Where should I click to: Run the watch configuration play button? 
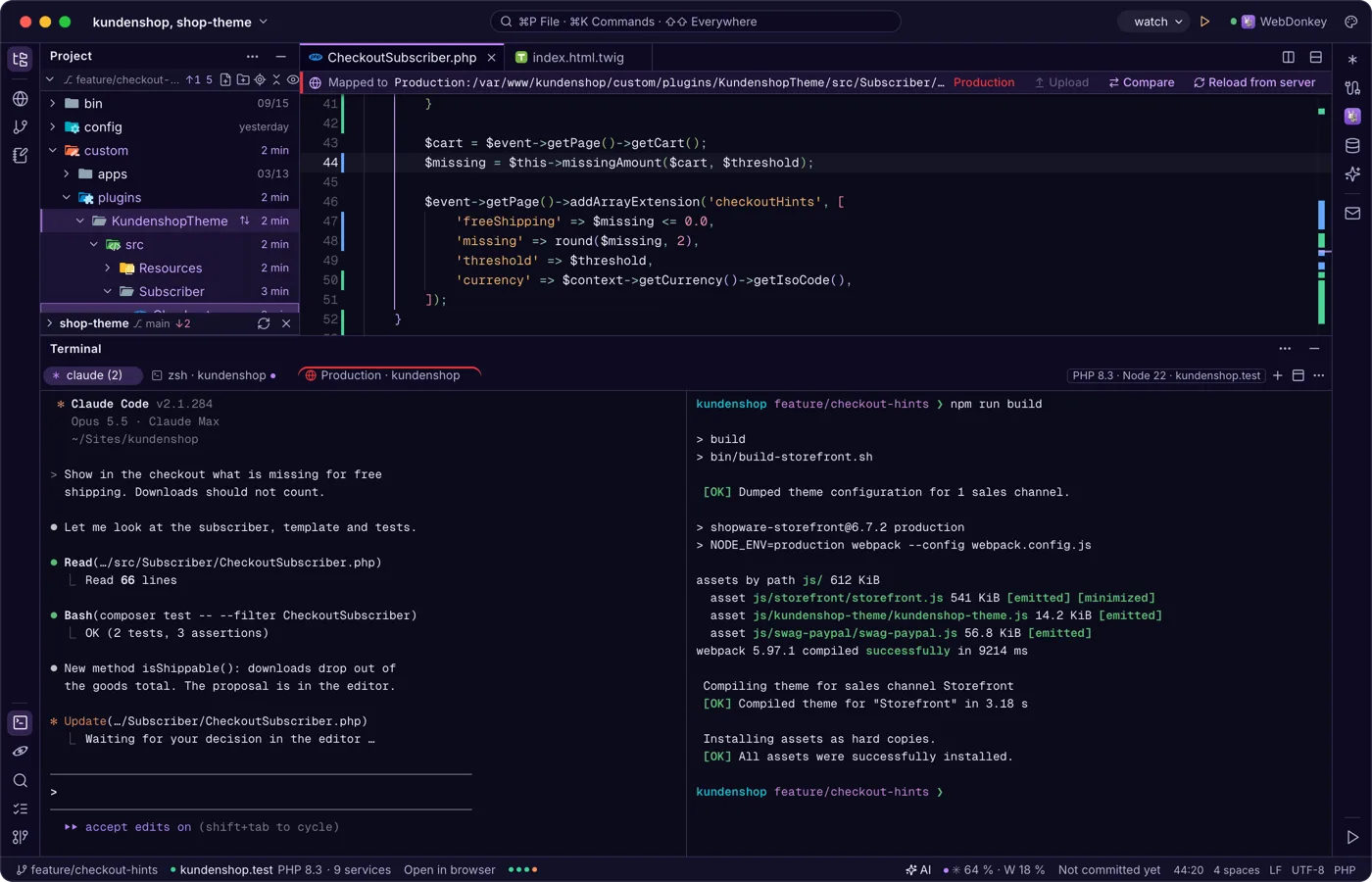coord(1204,22)
